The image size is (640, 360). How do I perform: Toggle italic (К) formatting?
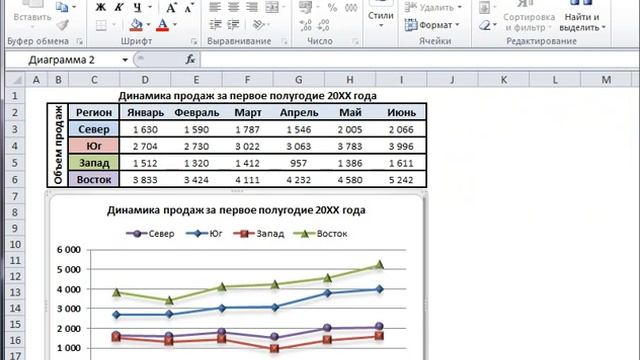(x=119, y=7)
